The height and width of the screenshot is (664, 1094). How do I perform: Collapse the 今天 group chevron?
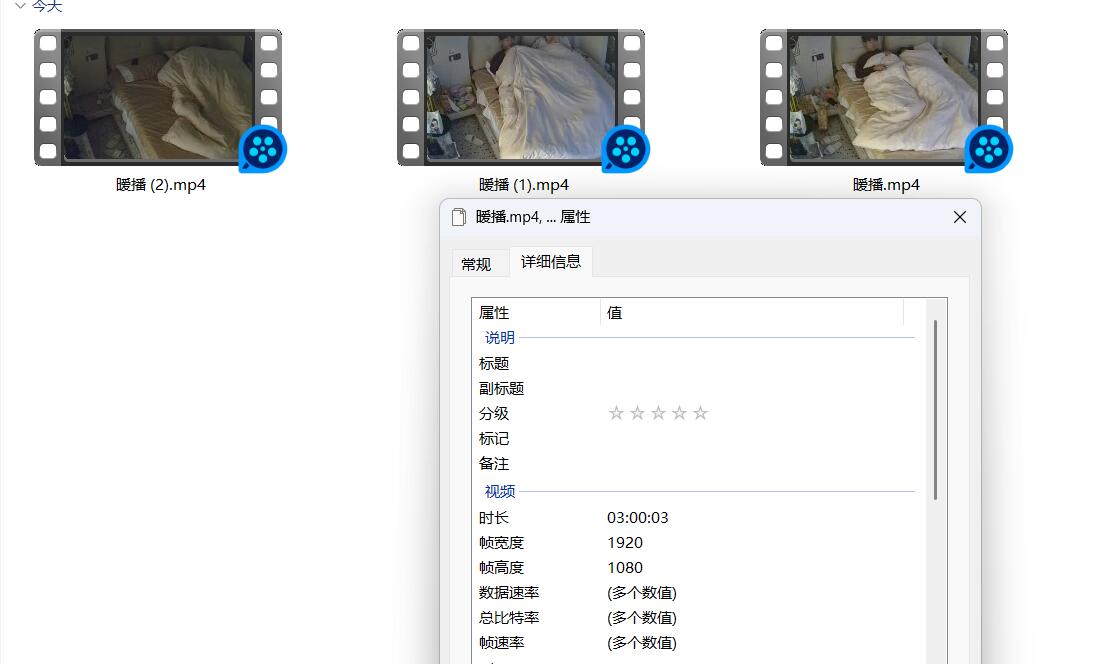click(x=20, y=6)
